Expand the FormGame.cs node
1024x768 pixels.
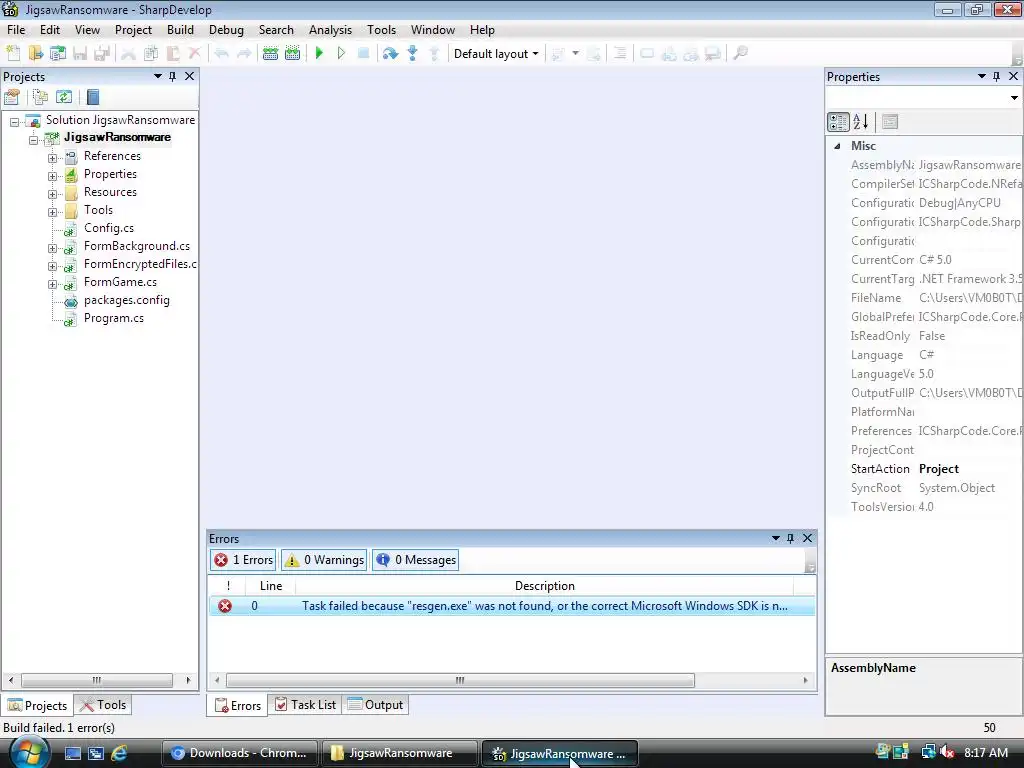tap(52, 284)
